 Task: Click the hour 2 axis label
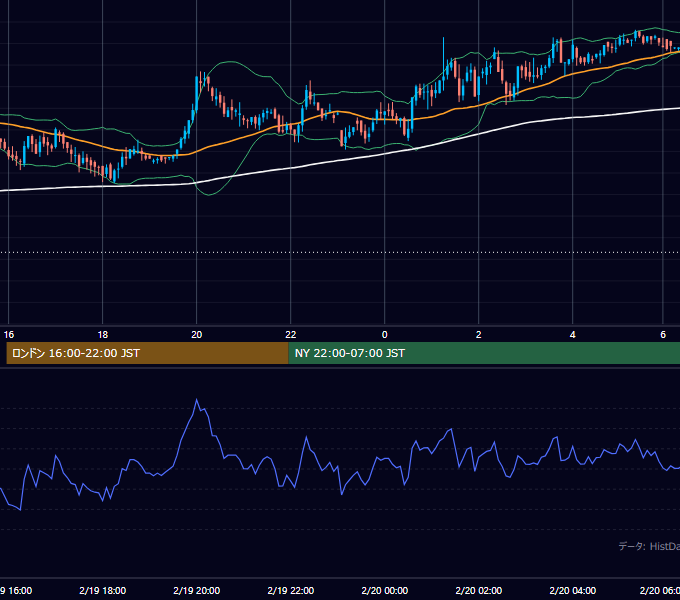[x=478, y=335]
